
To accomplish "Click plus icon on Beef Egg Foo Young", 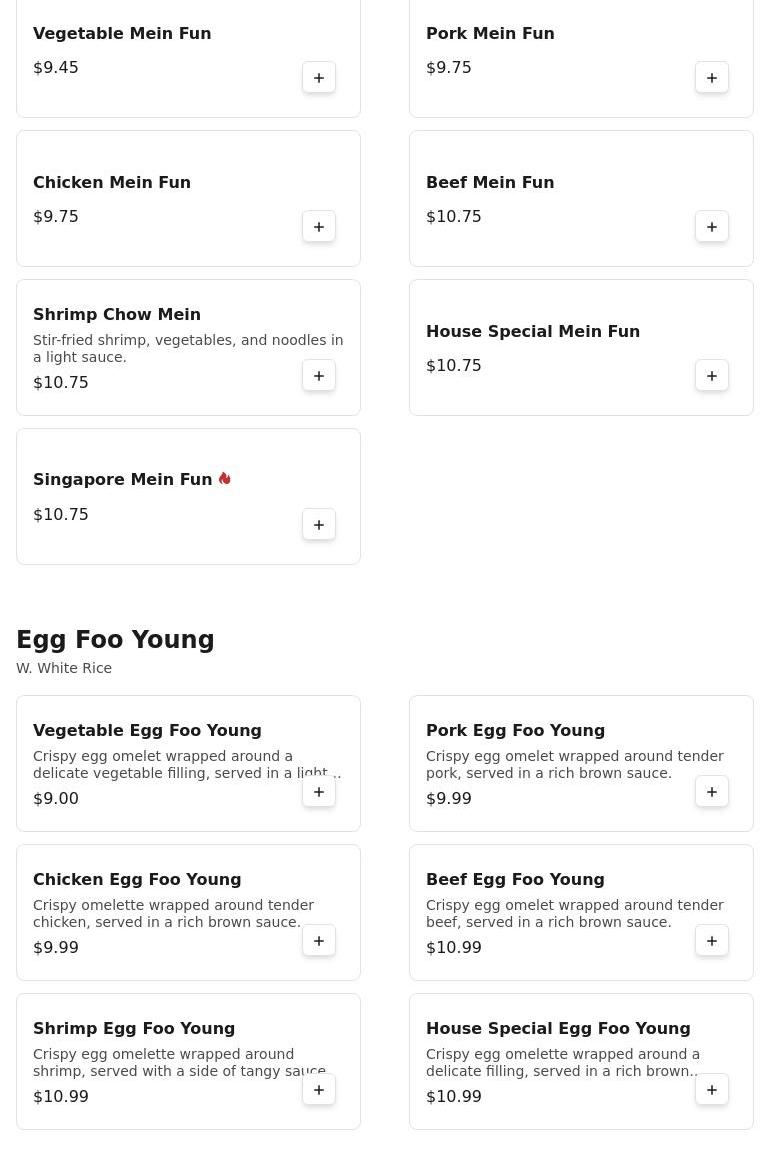I will click(712, 941).
